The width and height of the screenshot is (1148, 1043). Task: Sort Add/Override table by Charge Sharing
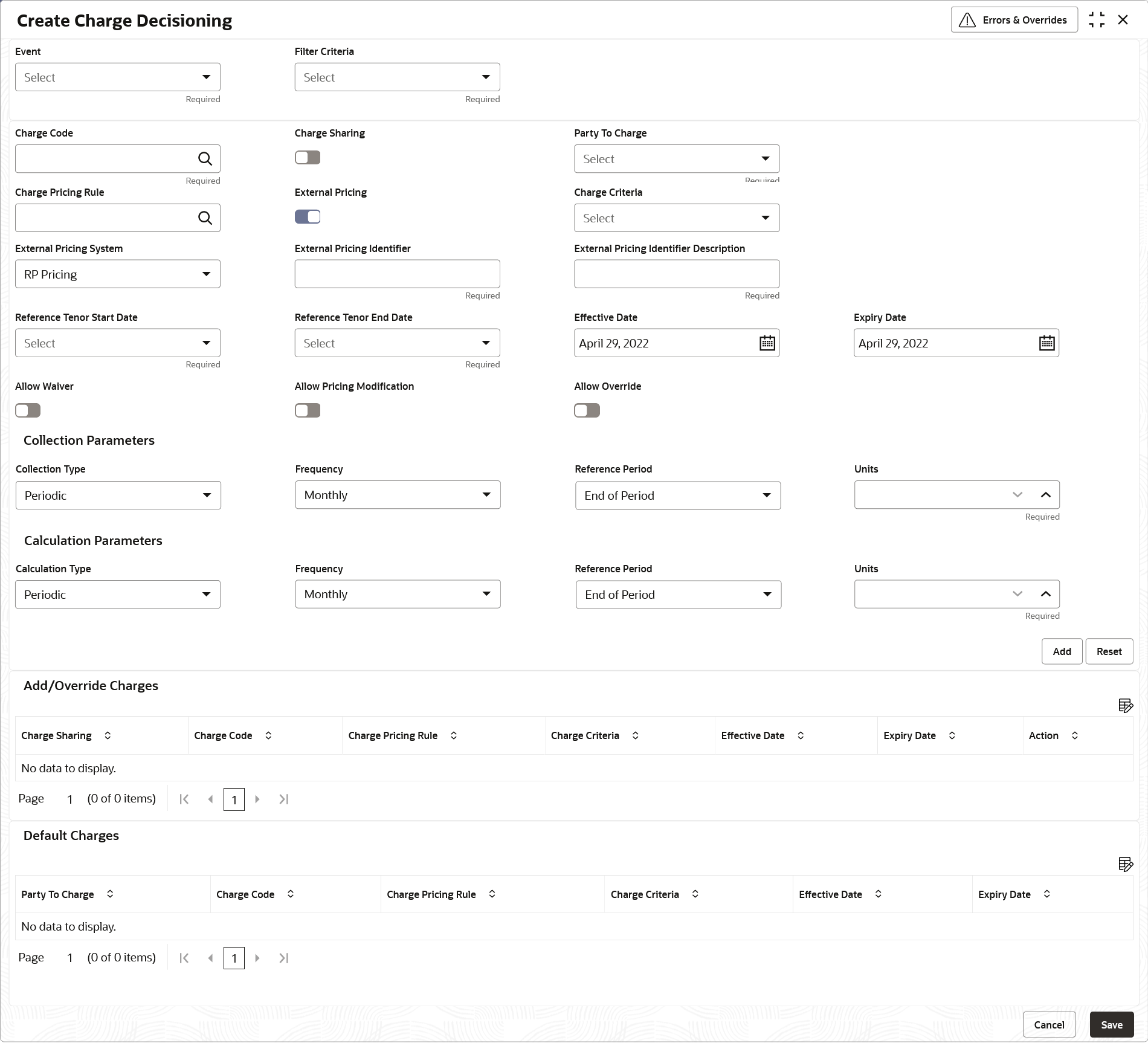[x=108, y=735]
